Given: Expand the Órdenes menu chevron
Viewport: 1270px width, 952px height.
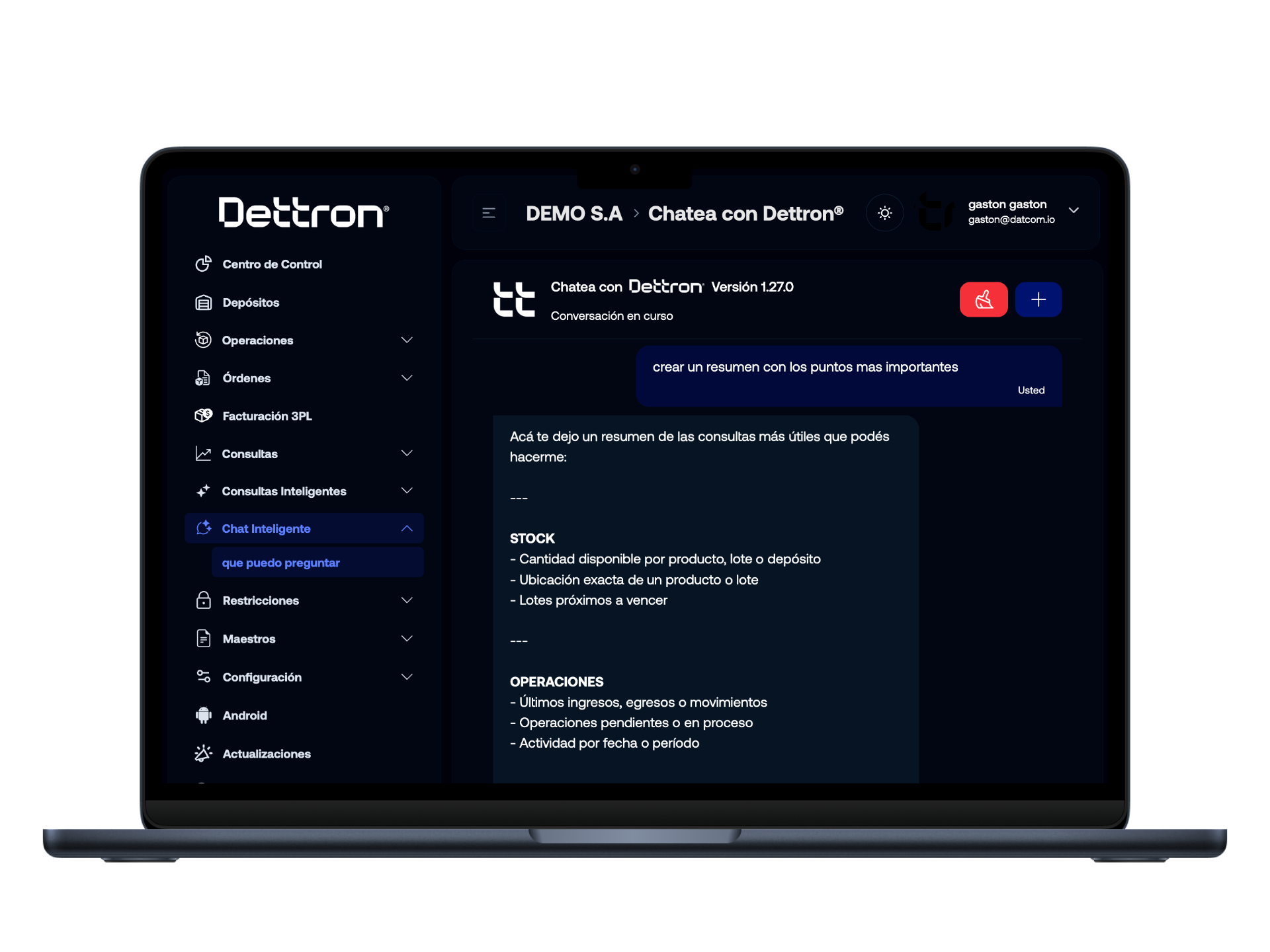Looking at the screenshot, I should (x=407, y=378).
